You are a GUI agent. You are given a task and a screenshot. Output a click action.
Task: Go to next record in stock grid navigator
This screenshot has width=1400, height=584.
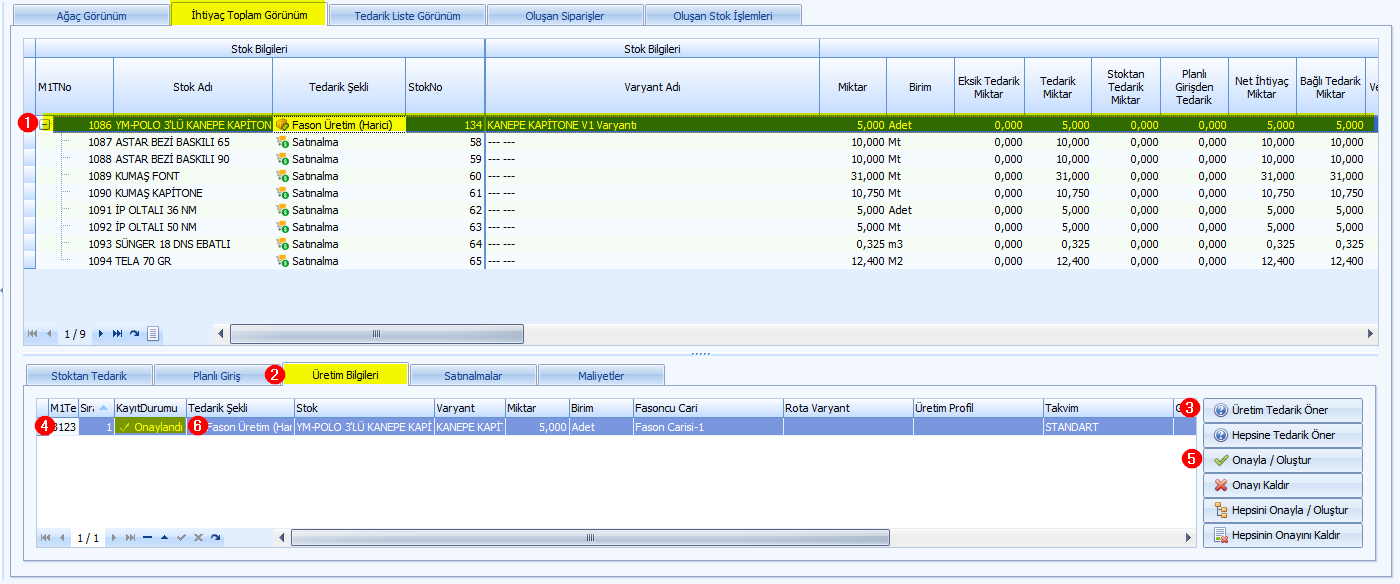point(101,333)
